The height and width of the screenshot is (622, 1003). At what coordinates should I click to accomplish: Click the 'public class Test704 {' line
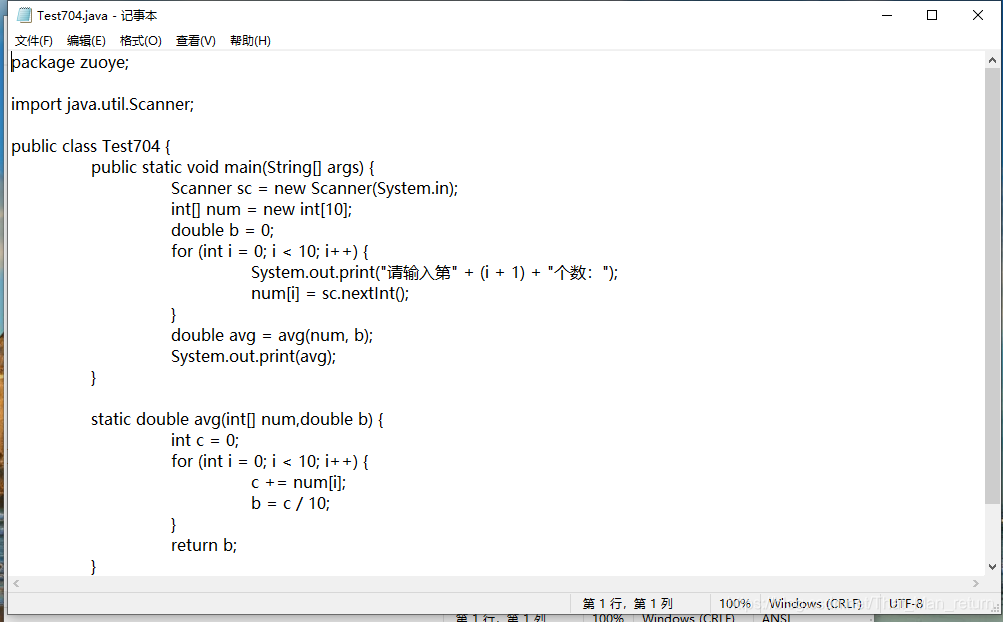[91, 147]
